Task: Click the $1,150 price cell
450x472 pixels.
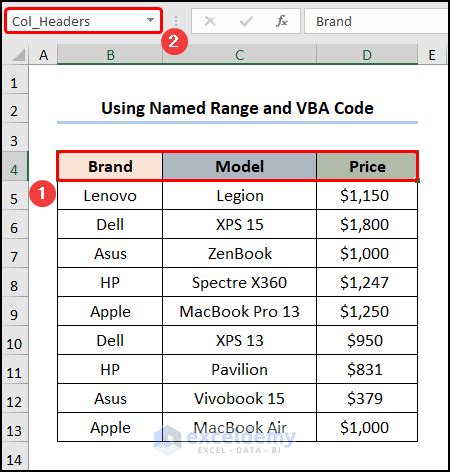Action: tap(367, 195)
